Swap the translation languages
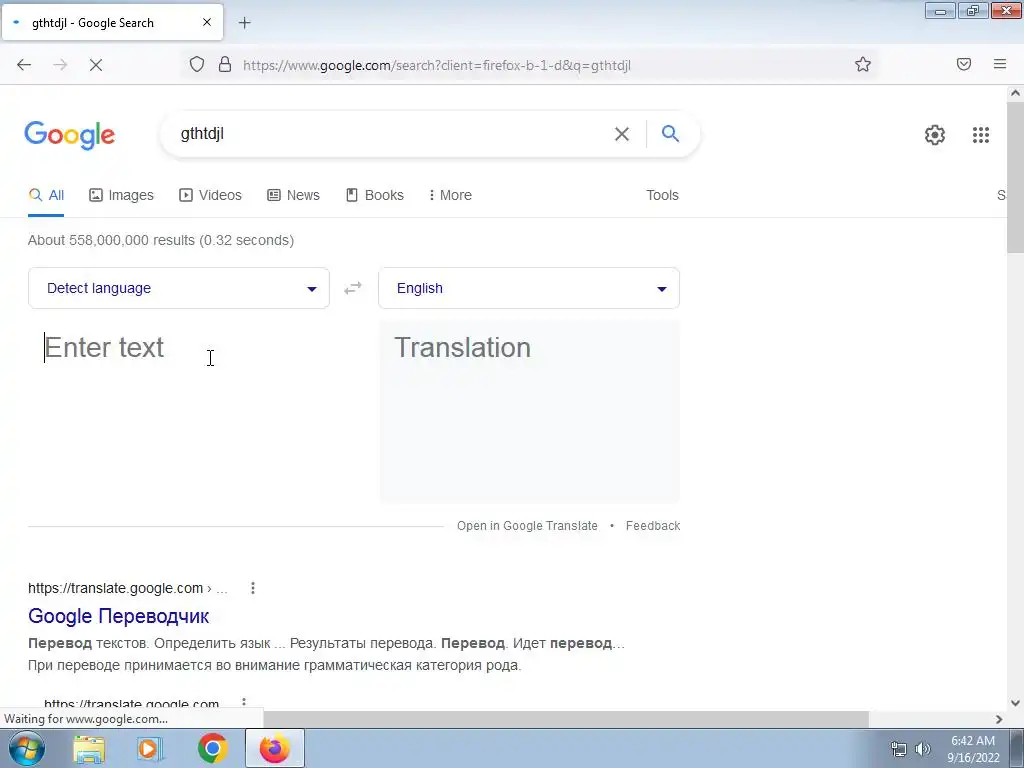Image resolution: width=1024 pixels, height=768 pixels. click(x=353, y=288)
